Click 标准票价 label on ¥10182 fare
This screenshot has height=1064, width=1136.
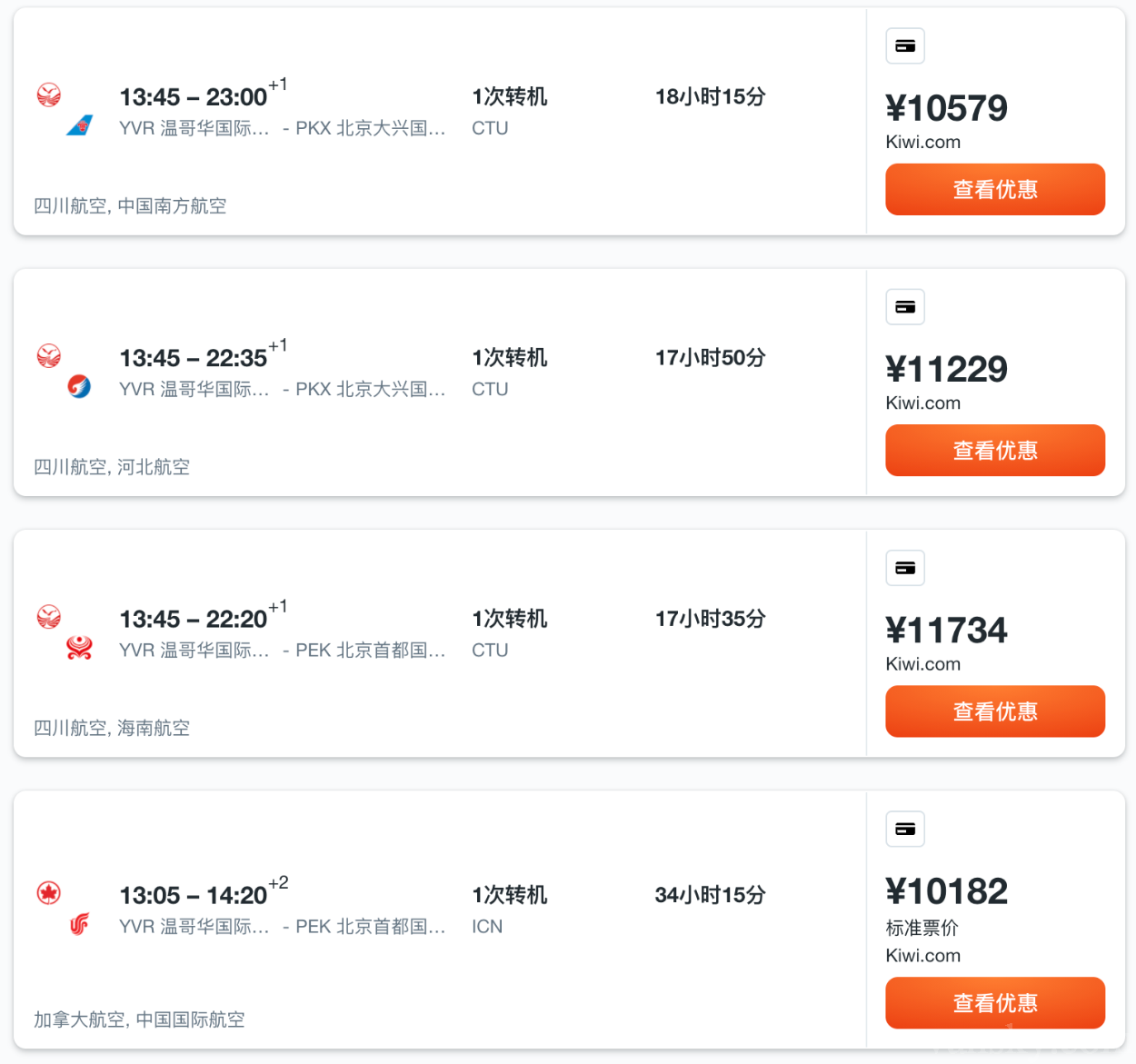click(922, 928)
